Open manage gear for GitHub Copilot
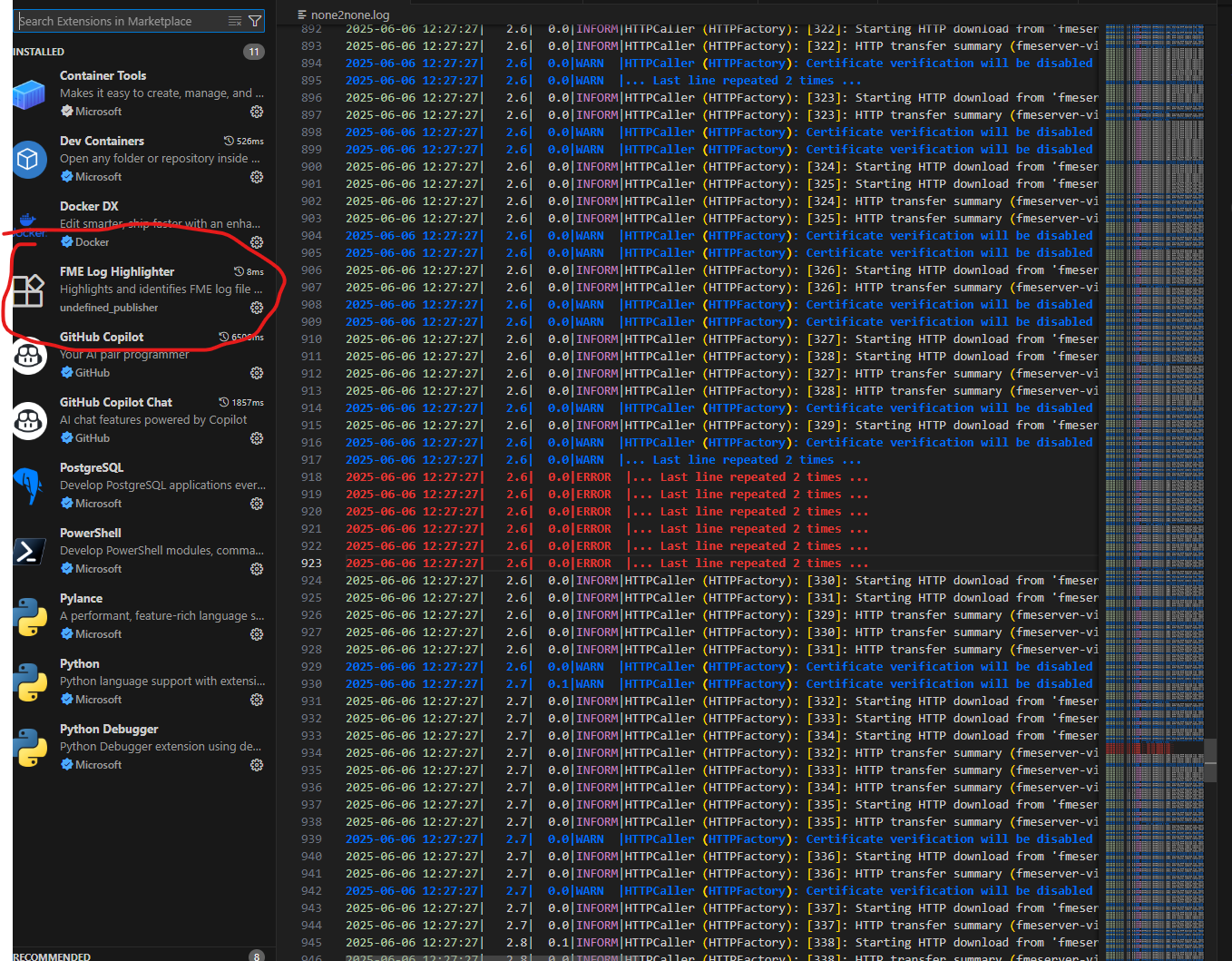Screen dimensions: 1232x961 pyautogui.click(x=257, y=373)
